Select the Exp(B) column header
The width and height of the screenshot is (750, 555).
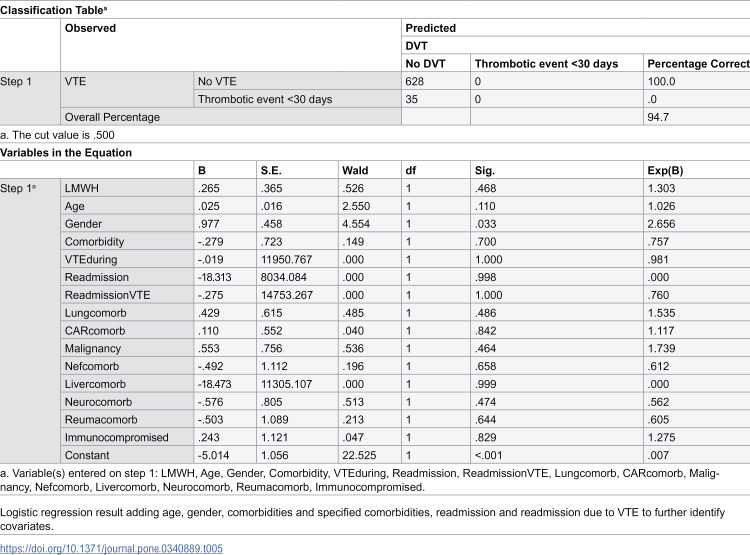click(x=665, y=170)
